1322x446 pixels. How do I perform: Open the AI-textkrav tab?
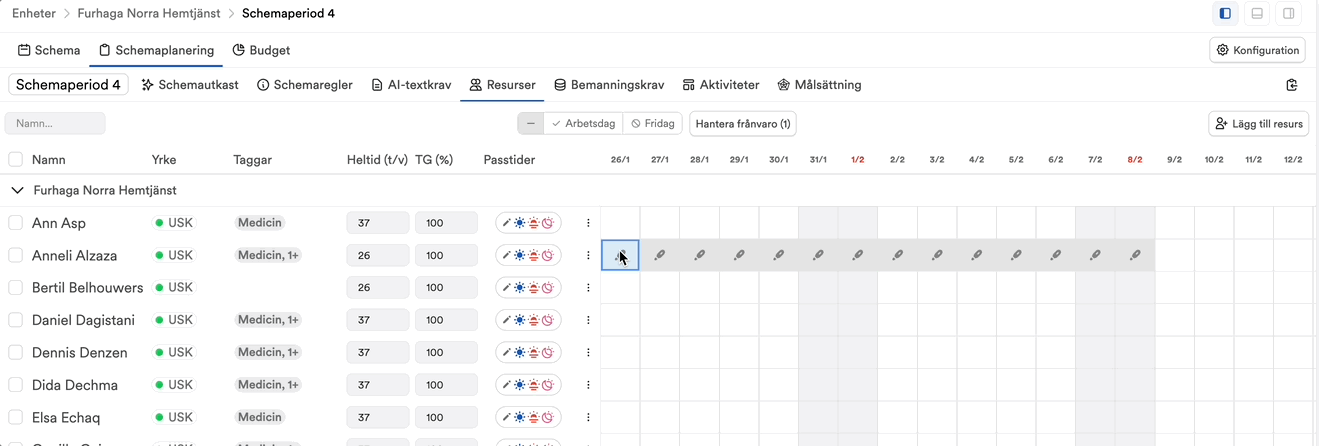coord(411,85)
